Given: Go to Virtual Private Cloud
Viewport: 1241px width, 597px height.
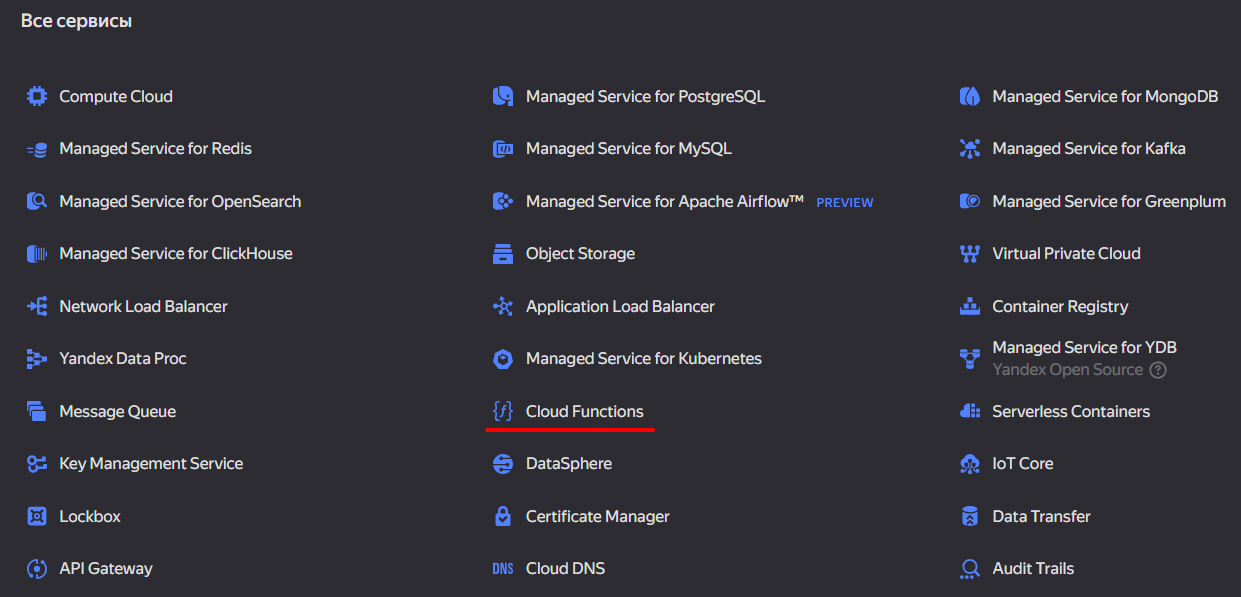Looking at the screenshot, I should point(1066,253).
